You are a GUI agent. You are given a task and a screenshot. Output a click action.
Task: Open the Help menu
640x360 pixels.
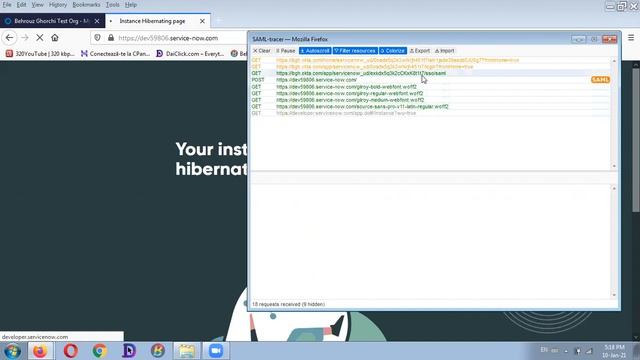[131, 5]
